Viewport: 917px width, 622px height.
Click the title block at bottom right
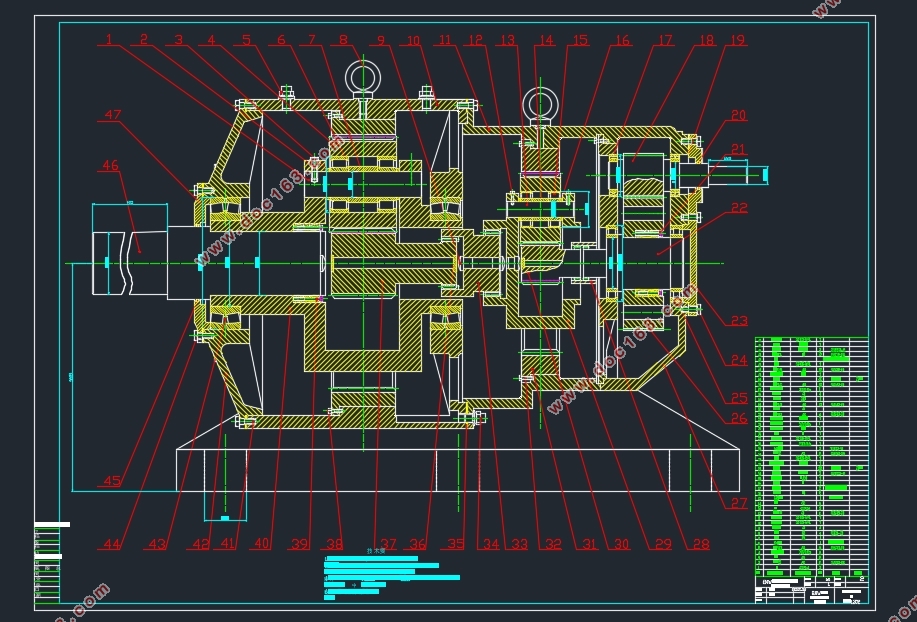[x=811, y=589]
